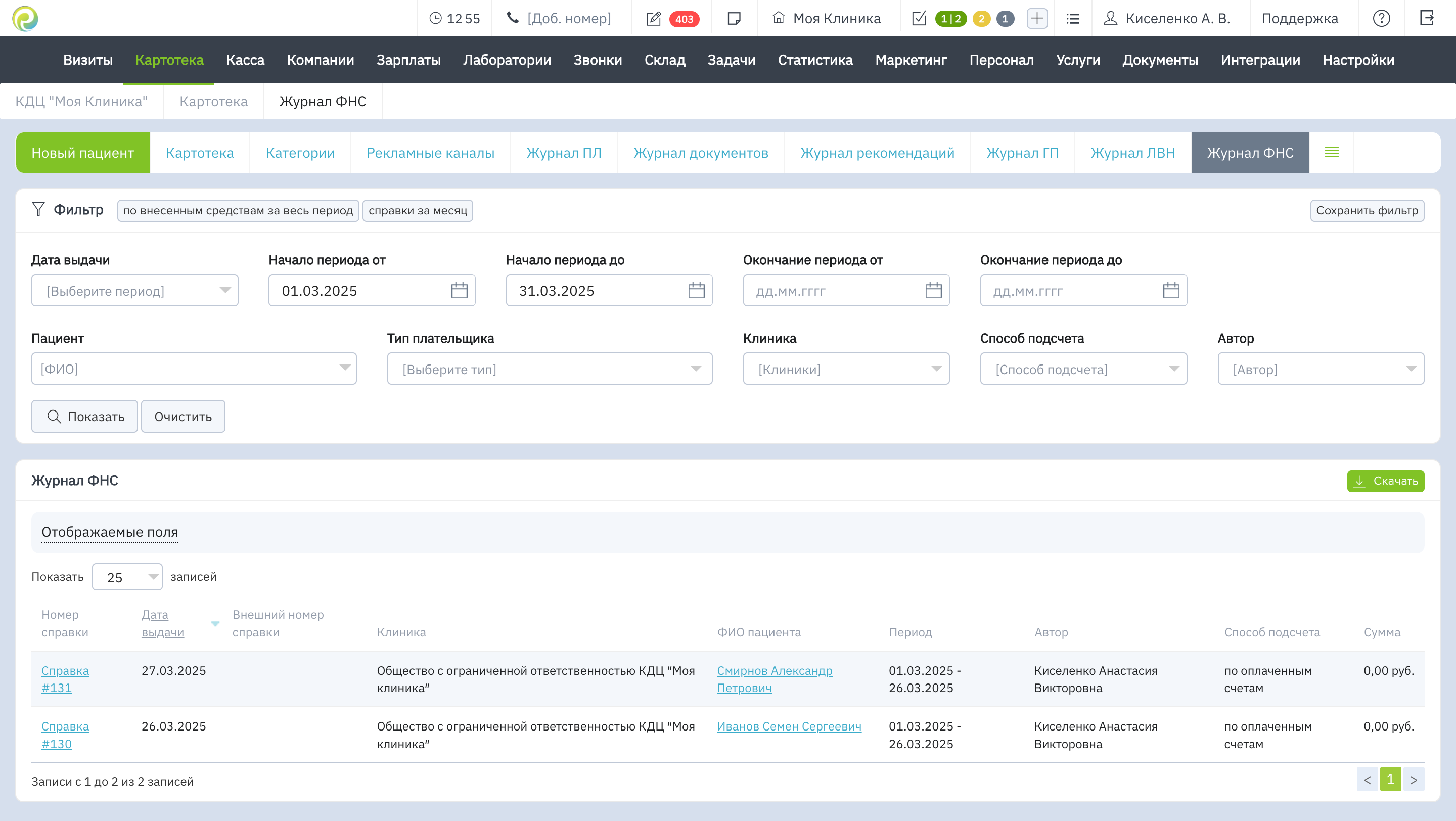The width and height of the screenshot is (1456, 821).
Task: Select page 1 in pagination
Action: click(x=1390, y=779)
